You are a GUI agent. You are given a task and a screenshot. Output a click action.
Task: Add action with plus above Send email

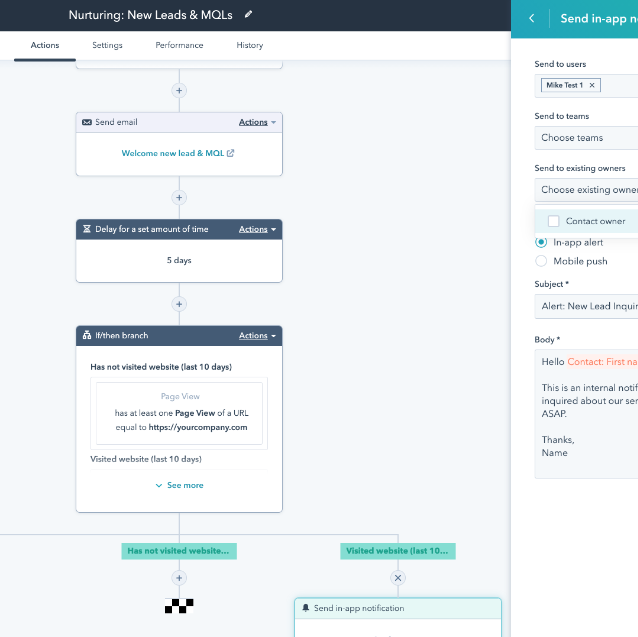[x=179, y=90]
